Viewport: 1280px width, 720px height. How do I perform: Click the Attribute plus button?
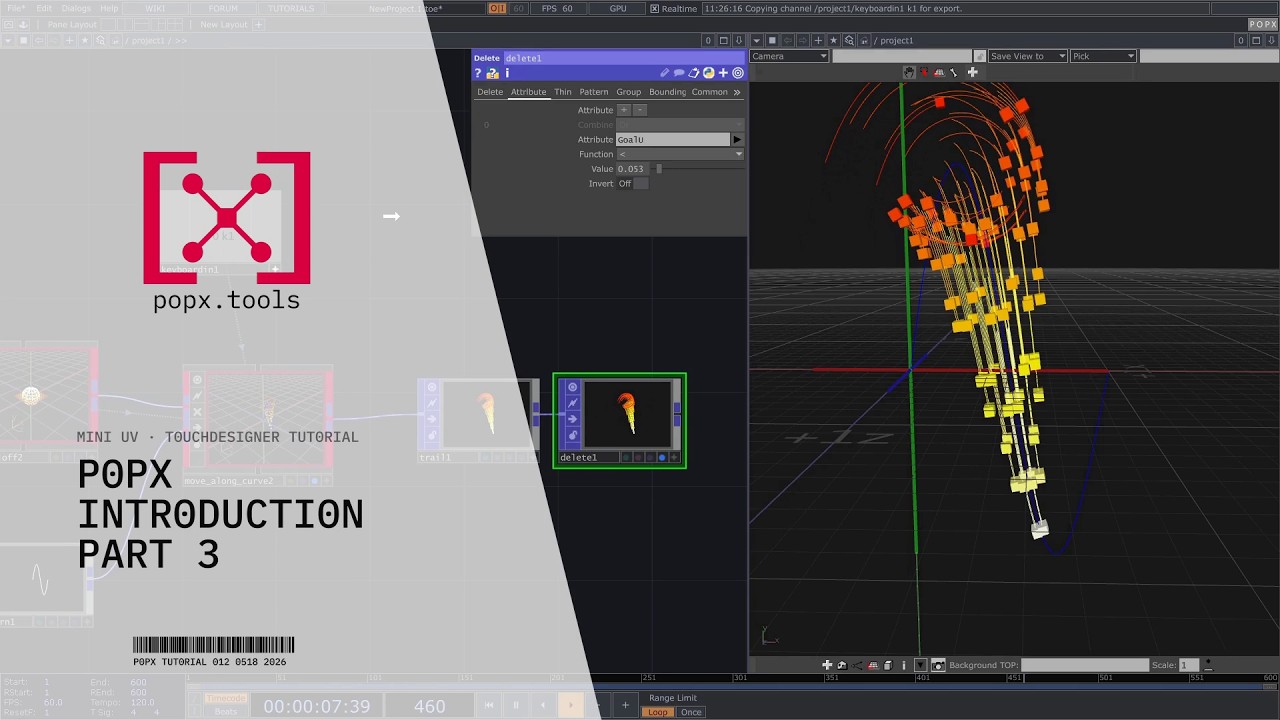click(624, 110)
